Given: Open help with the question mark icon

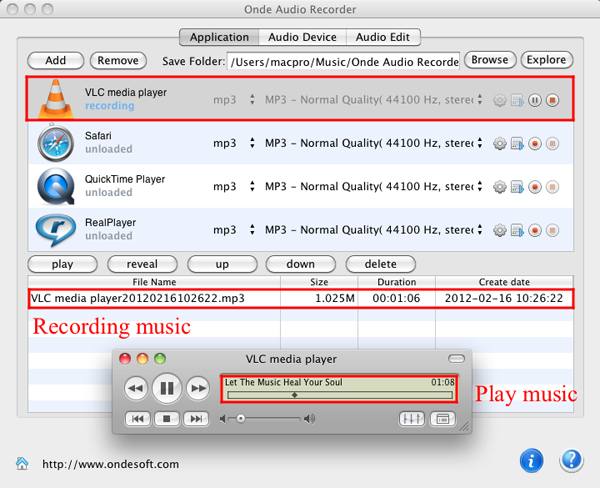Looking at the screenshot, I should (x=571, y=461).
